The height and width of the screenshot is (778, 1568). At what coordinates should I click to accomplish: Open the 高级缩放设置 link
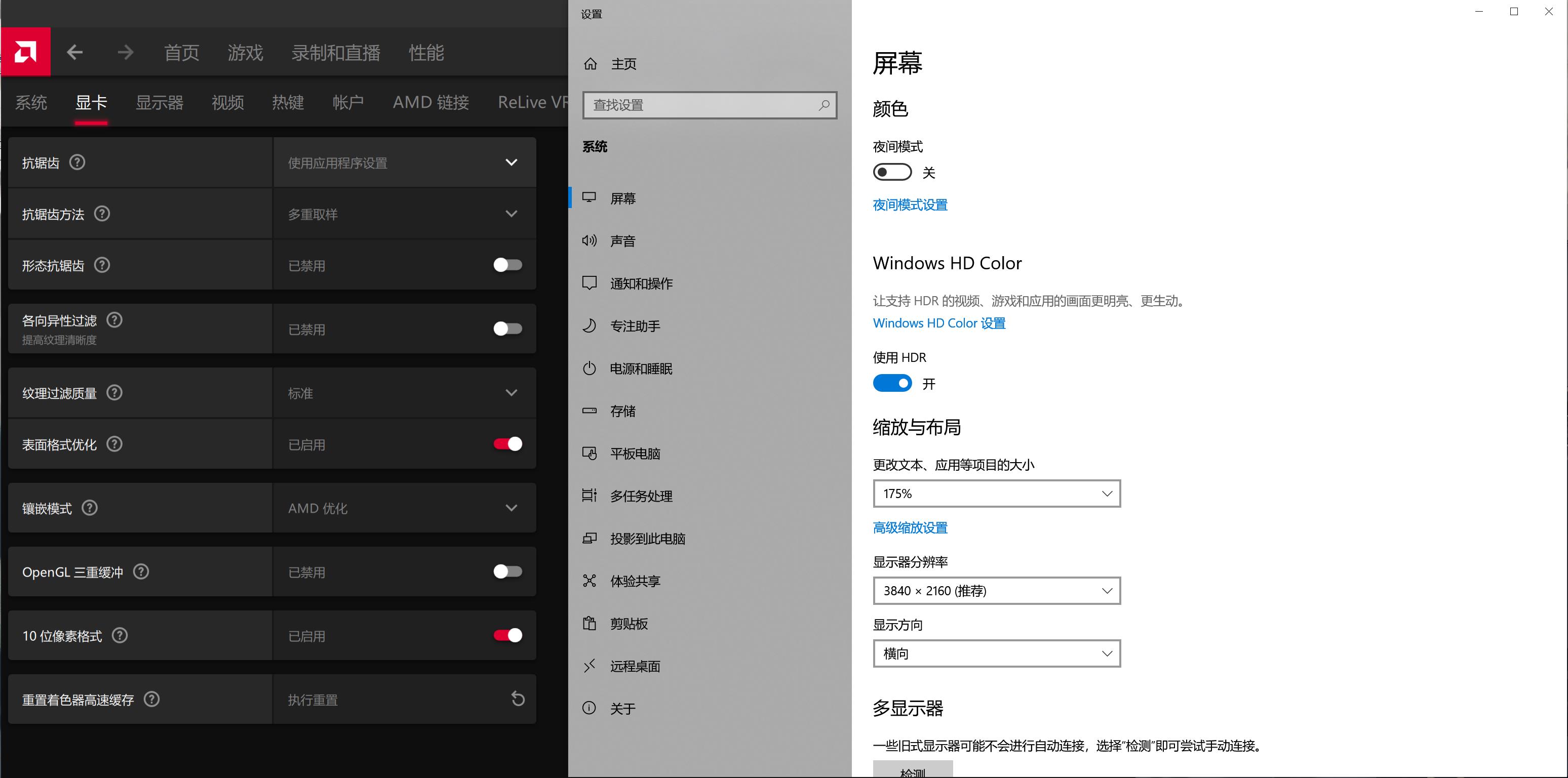[911, 527]
